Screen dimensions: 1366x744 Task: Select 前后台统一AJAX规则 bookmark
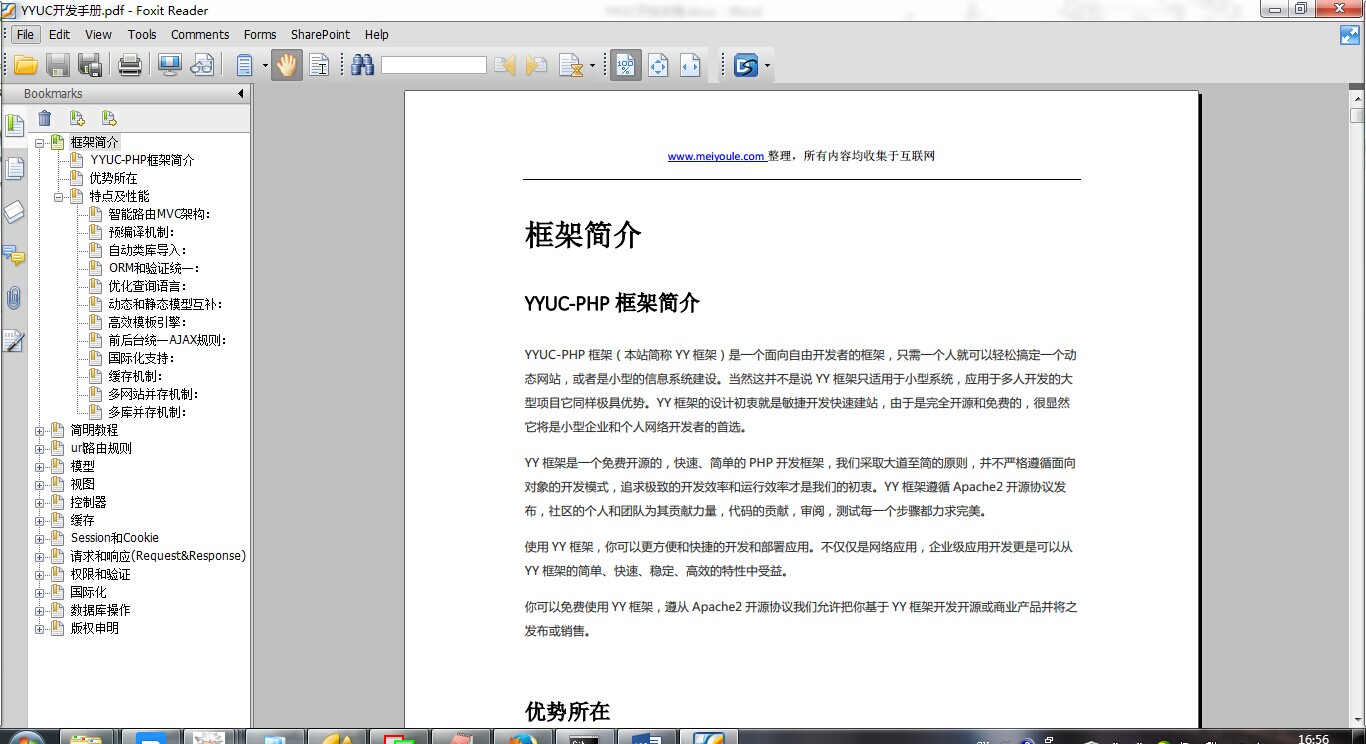167,340
